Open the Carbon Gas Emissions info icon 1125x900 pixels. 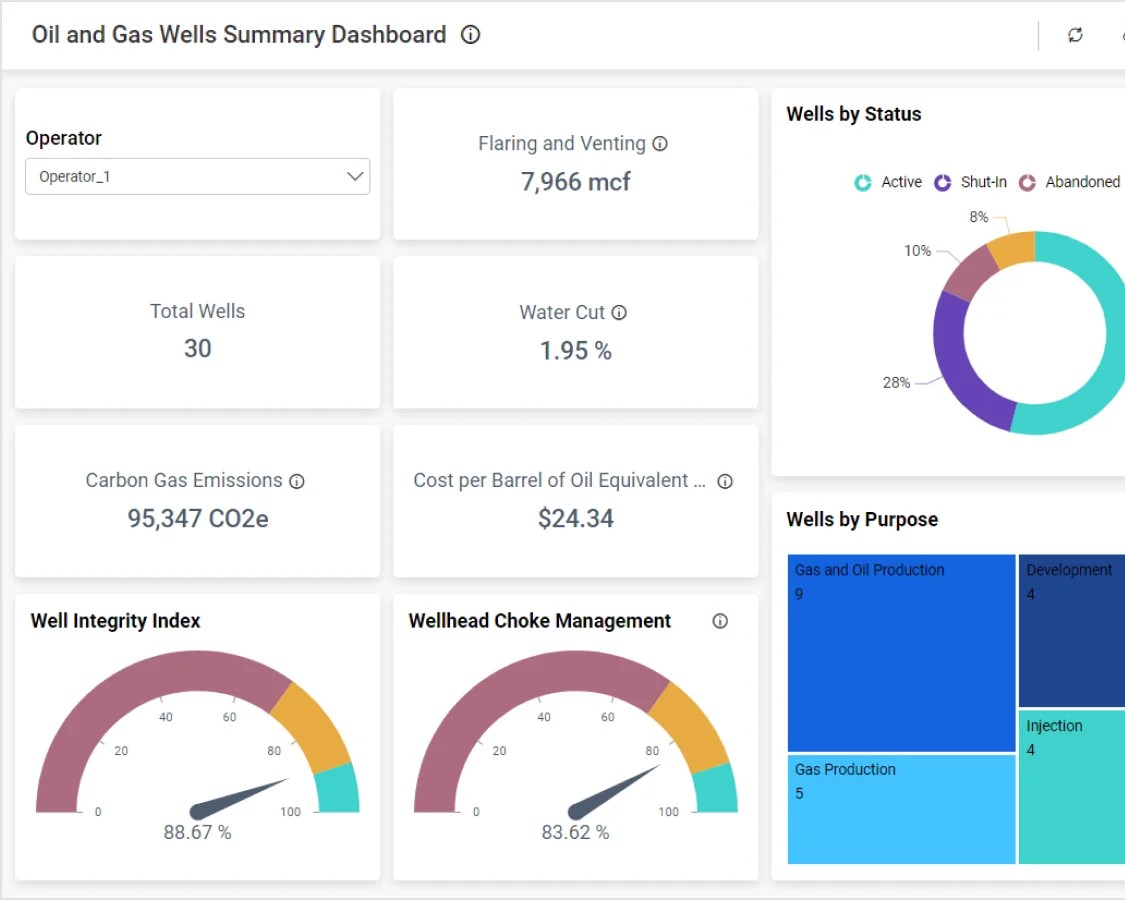297,481
